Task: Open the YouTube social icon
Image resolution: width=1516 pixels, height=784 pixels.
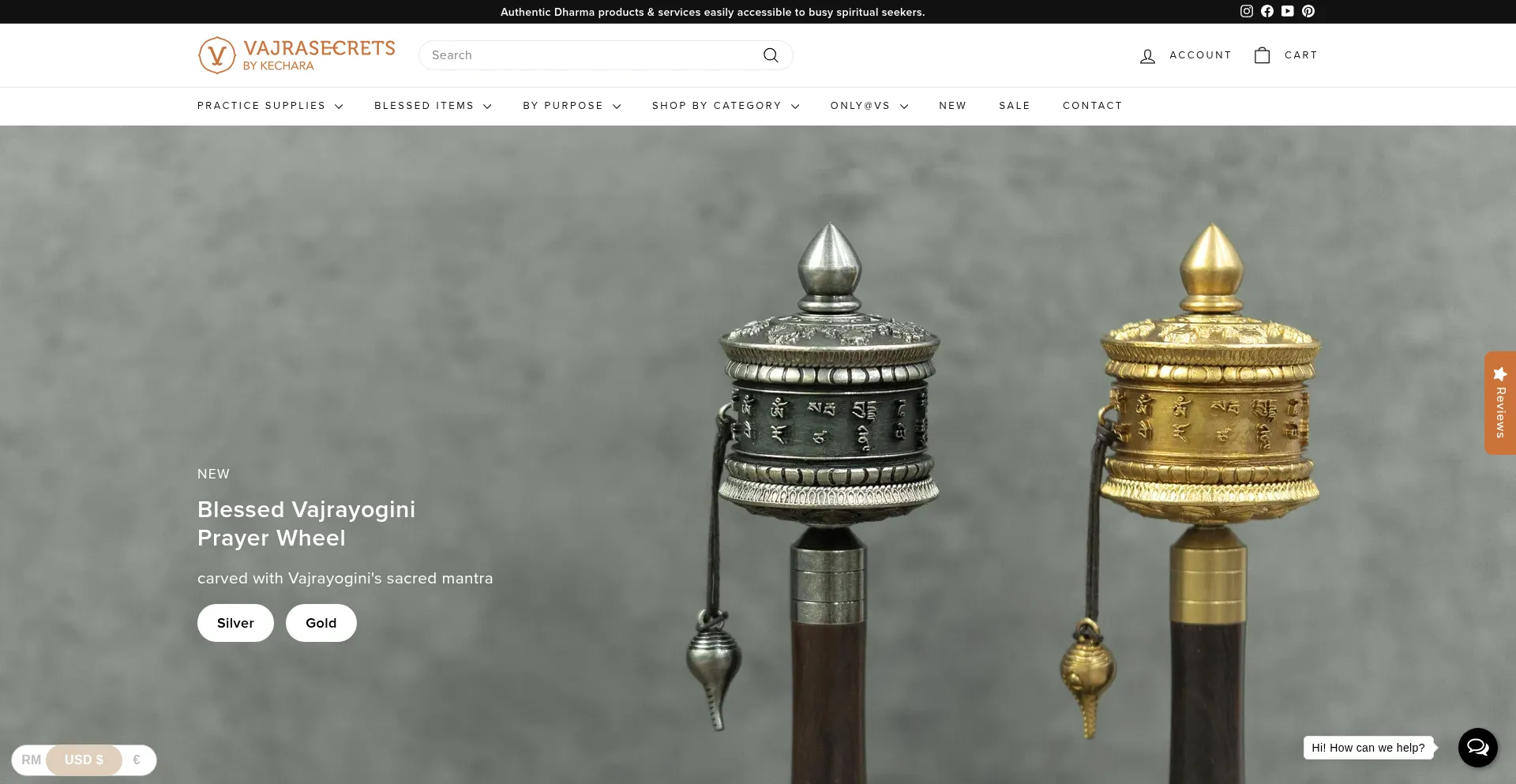Action: pyautogui.click(x=1288, y=11)
